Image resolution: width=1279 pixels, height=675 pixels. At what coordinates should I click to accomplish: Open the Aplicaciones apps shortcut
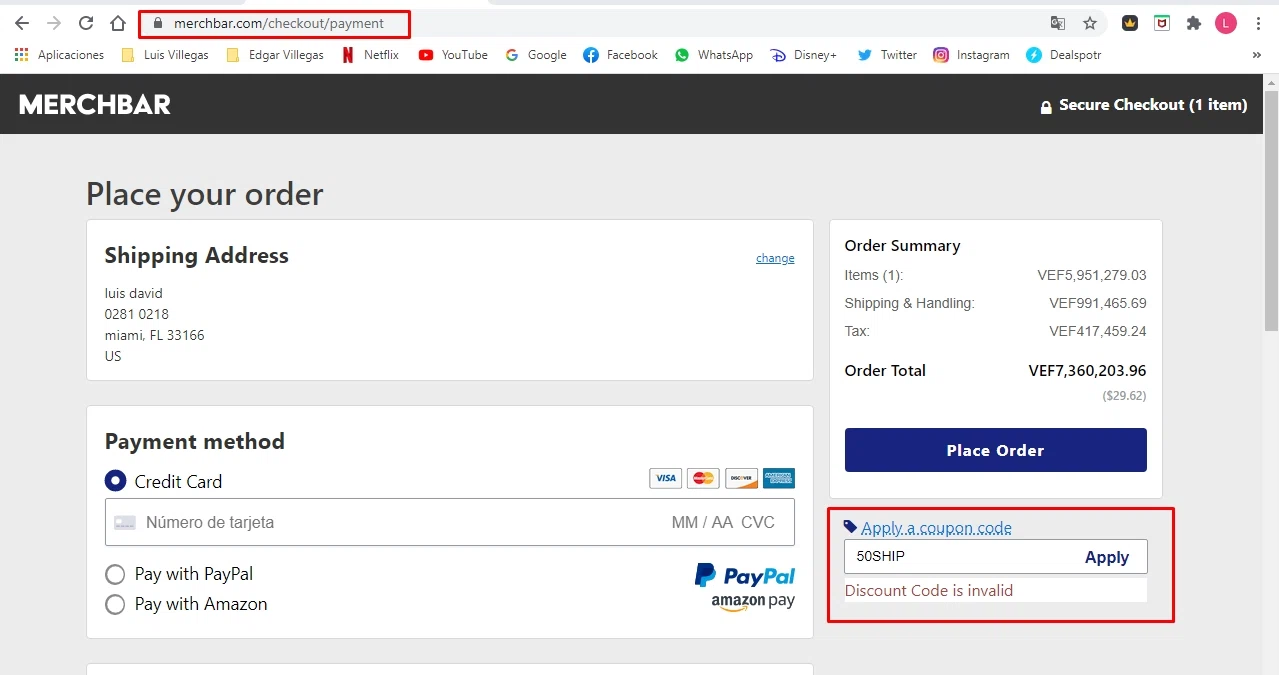[x=59, y=55]
